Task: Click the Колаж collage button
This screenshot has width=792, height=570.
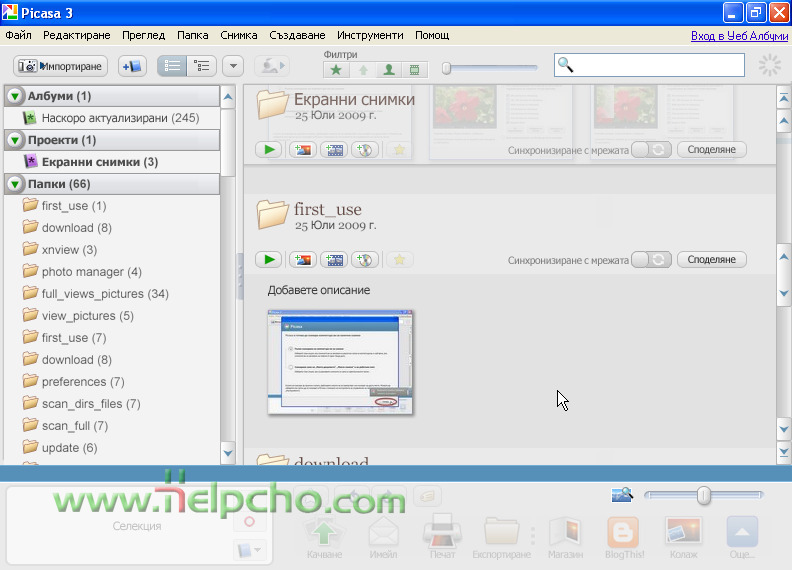Action: (683, 538)
